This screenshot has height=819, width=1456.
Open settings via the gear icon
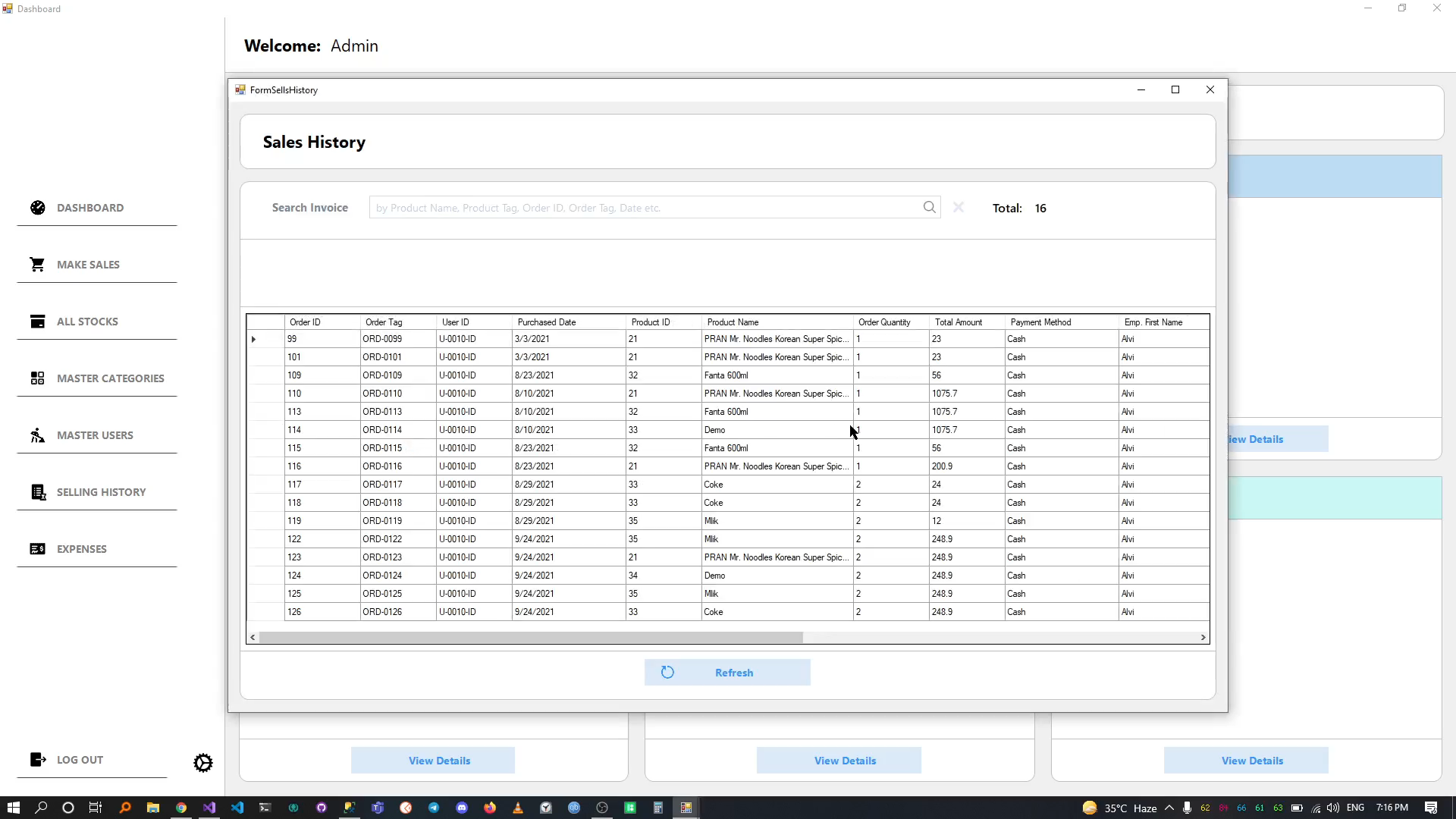pyautogui.click(x=203, y=763)
